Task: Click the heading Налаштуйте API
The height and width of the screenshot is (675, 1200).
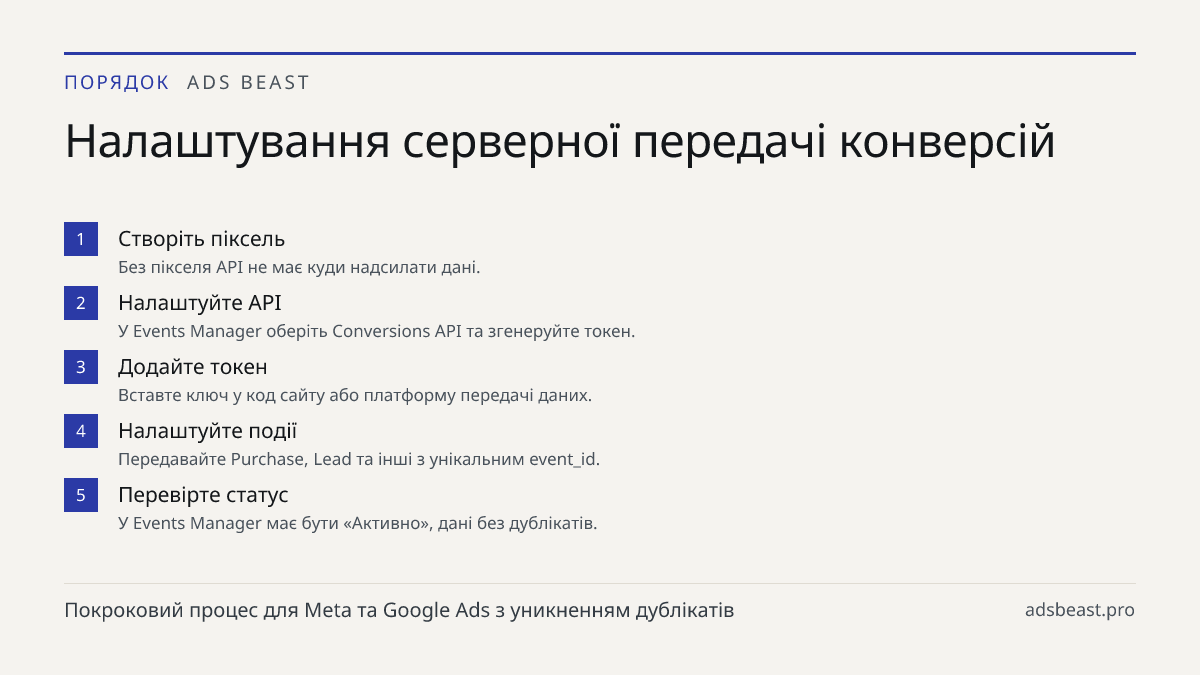Action: tap(200, 303)
